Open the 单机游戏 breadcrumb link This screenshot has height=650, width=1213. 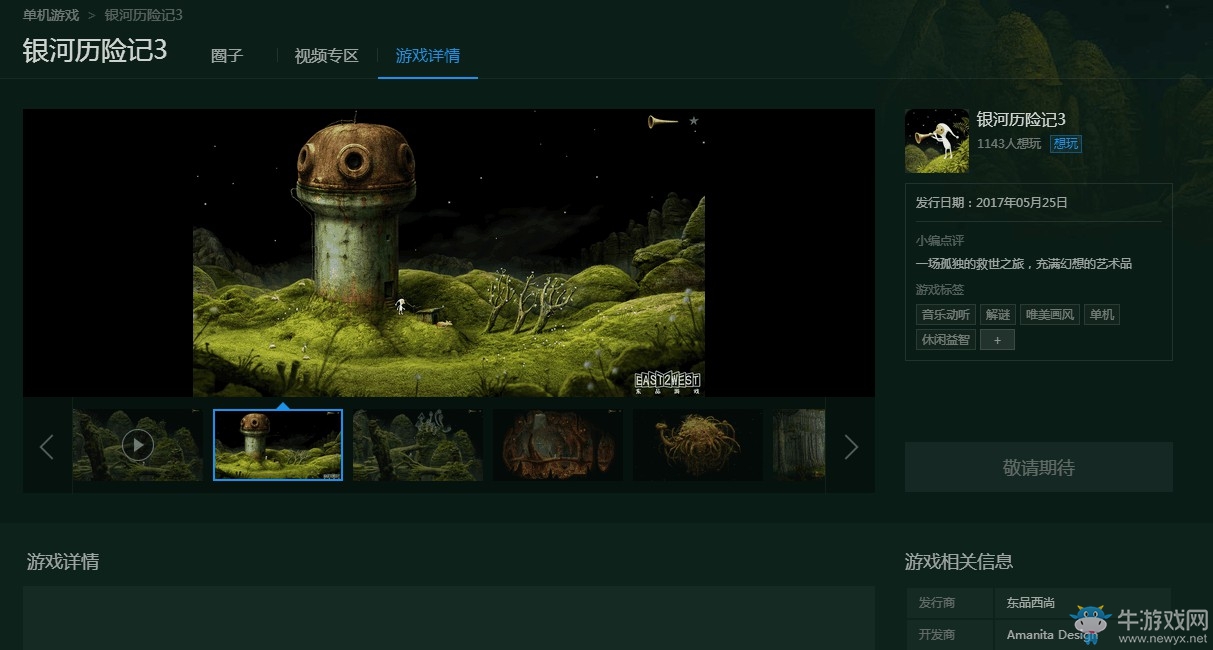tap(51, 15)
